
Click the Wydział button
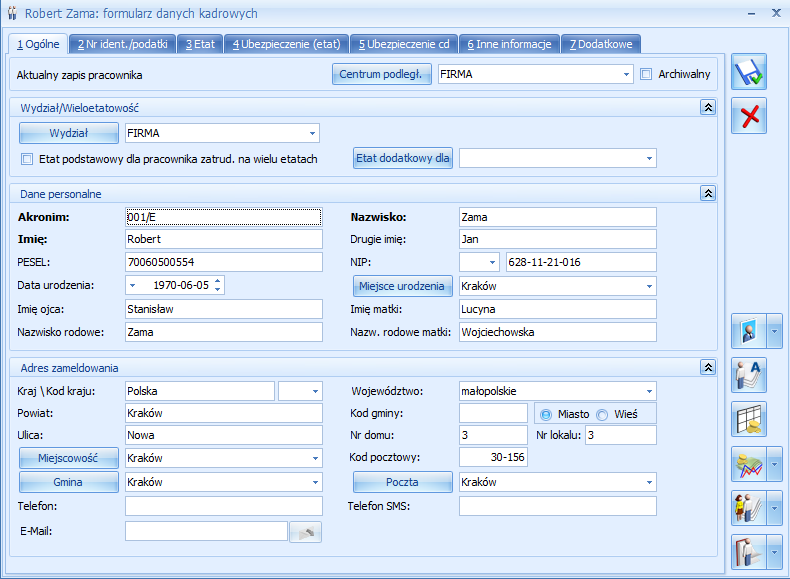pos(69,133)
